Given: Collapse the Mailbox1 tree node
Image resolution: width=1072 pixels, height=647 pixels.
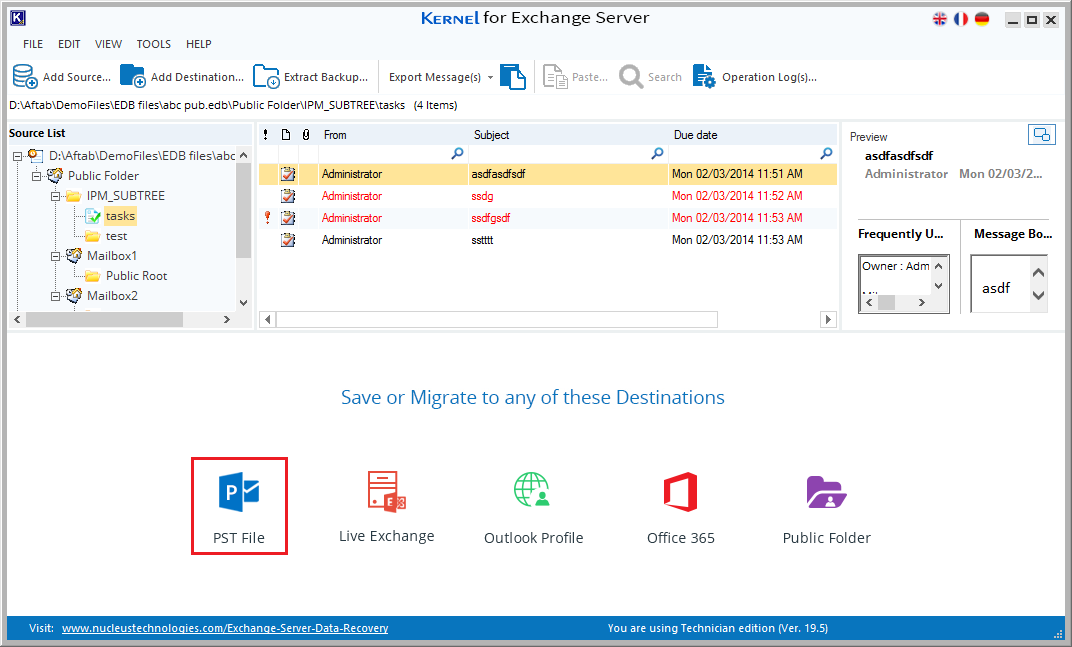Looking at the screenshot, I should [x=55, y=256].
